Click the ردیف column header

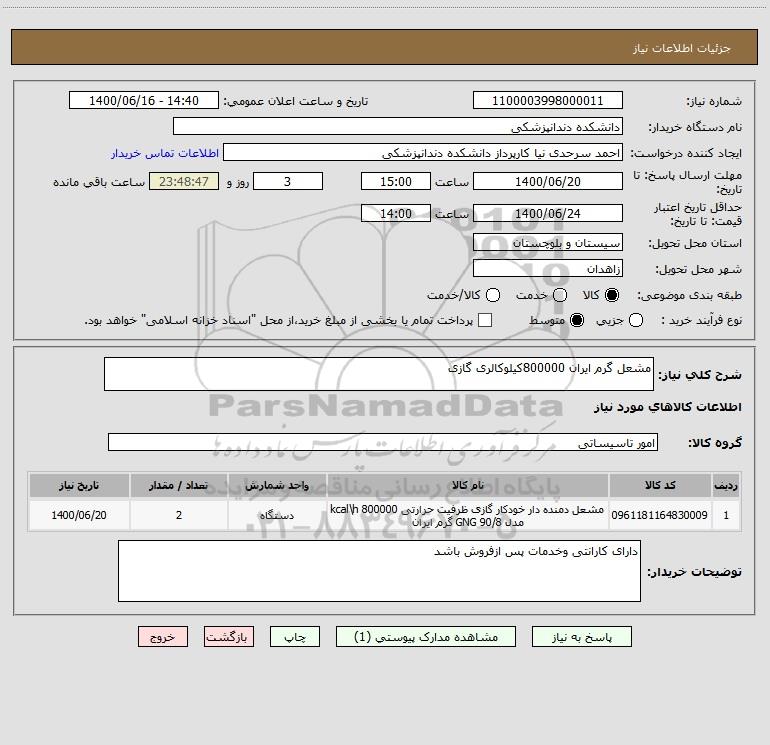pyautogui.click(x=726, y=485)
